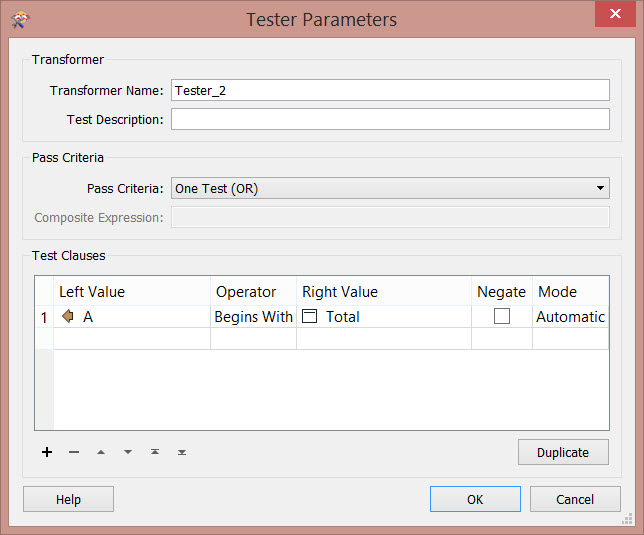Toggle the Negate checkbox for row 1

click(501, 316)
